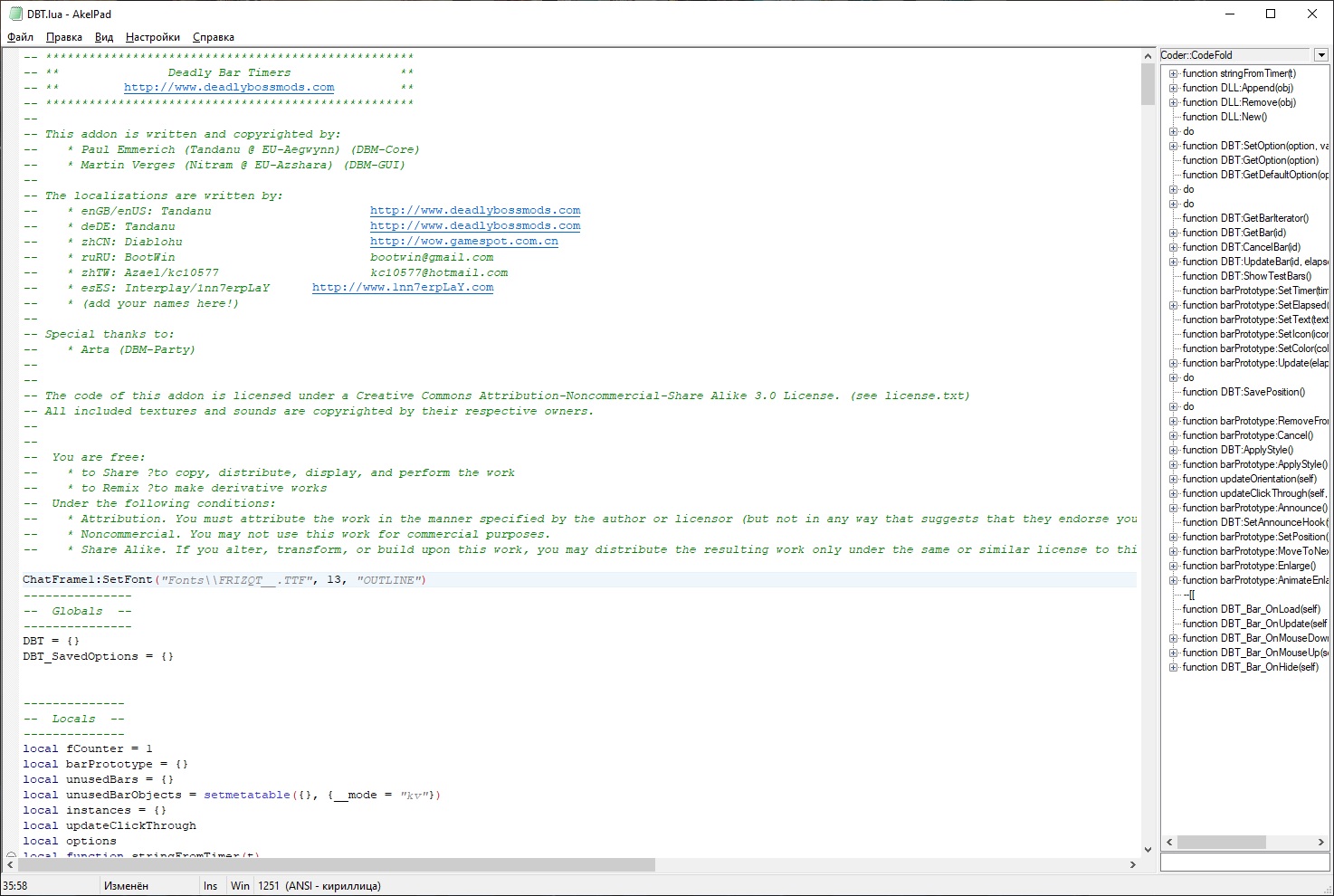Select function DBT:SavePosition() in CodeFold list
The width and height of the screenshot is (1334, 896).
tap(1243, 393)
